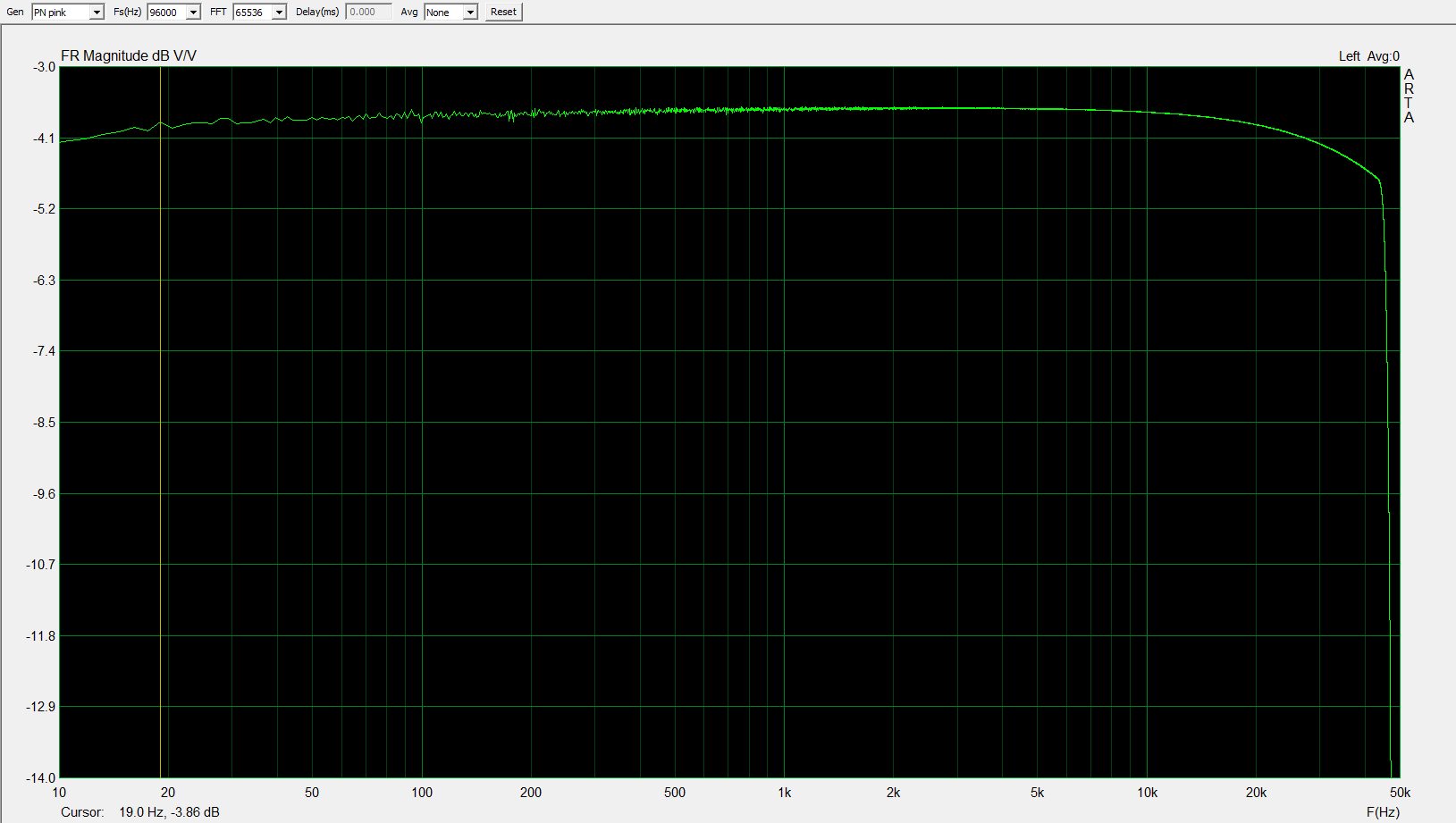Viewport: 1456px width, 823px height.
Task: Click the '-7.4' y-axis label
Action: [x=45, y=351]
